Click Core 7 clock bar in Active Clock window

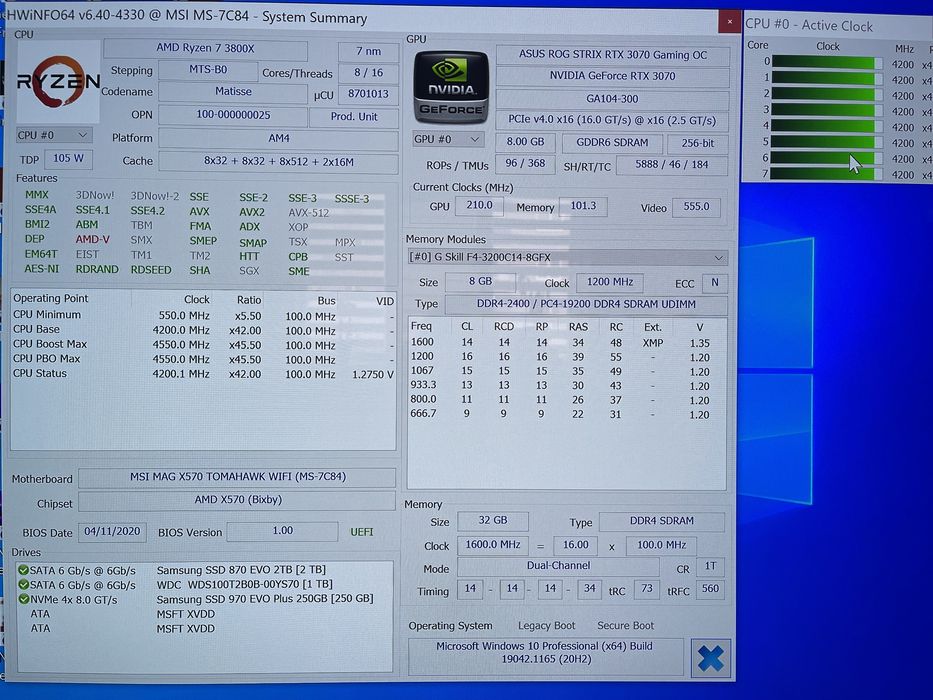pyautogui.click(x=827, y=174)
